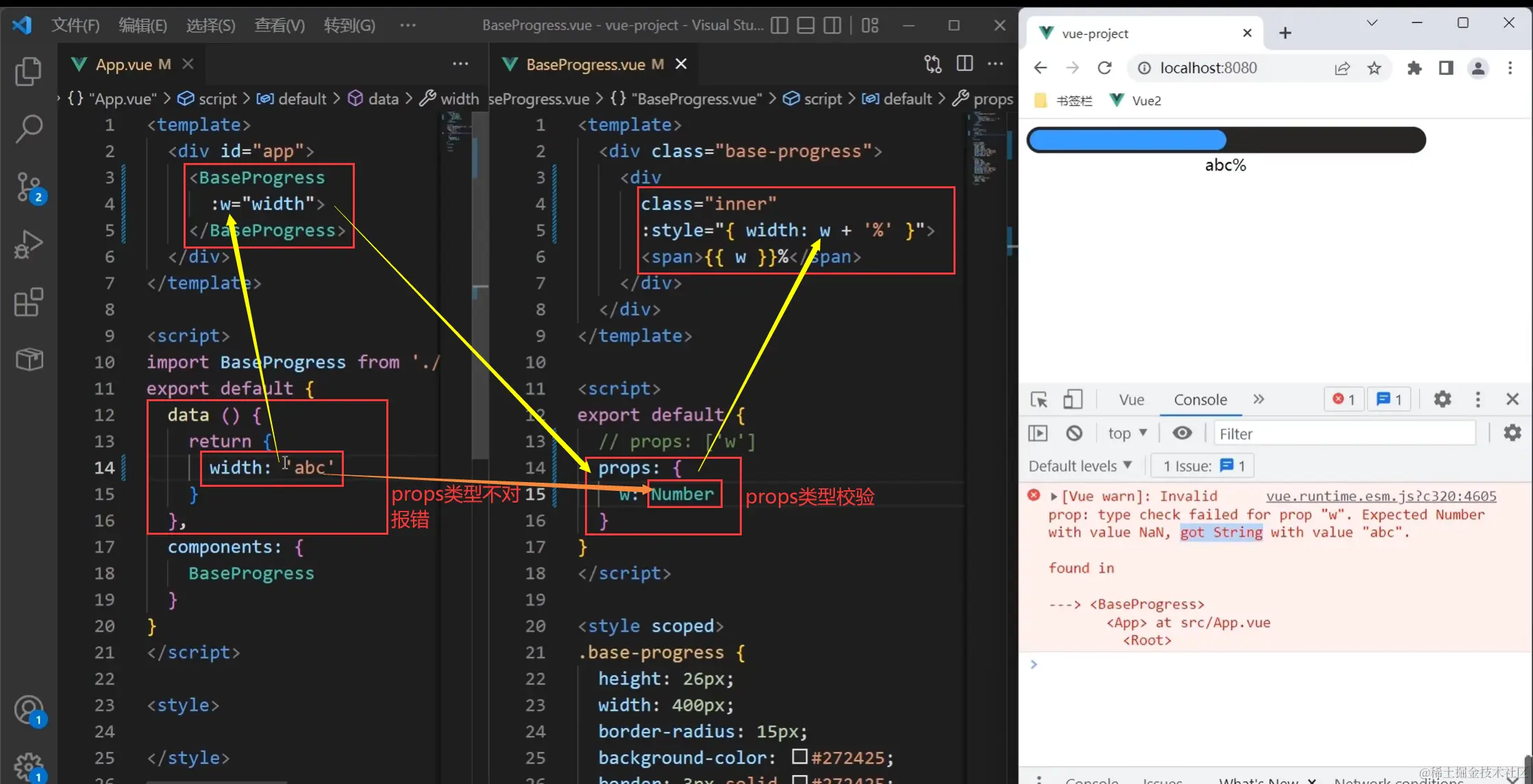Switch to the Vue DevTools tab
Screen dimensions: 1533x784
point(1132,400)
